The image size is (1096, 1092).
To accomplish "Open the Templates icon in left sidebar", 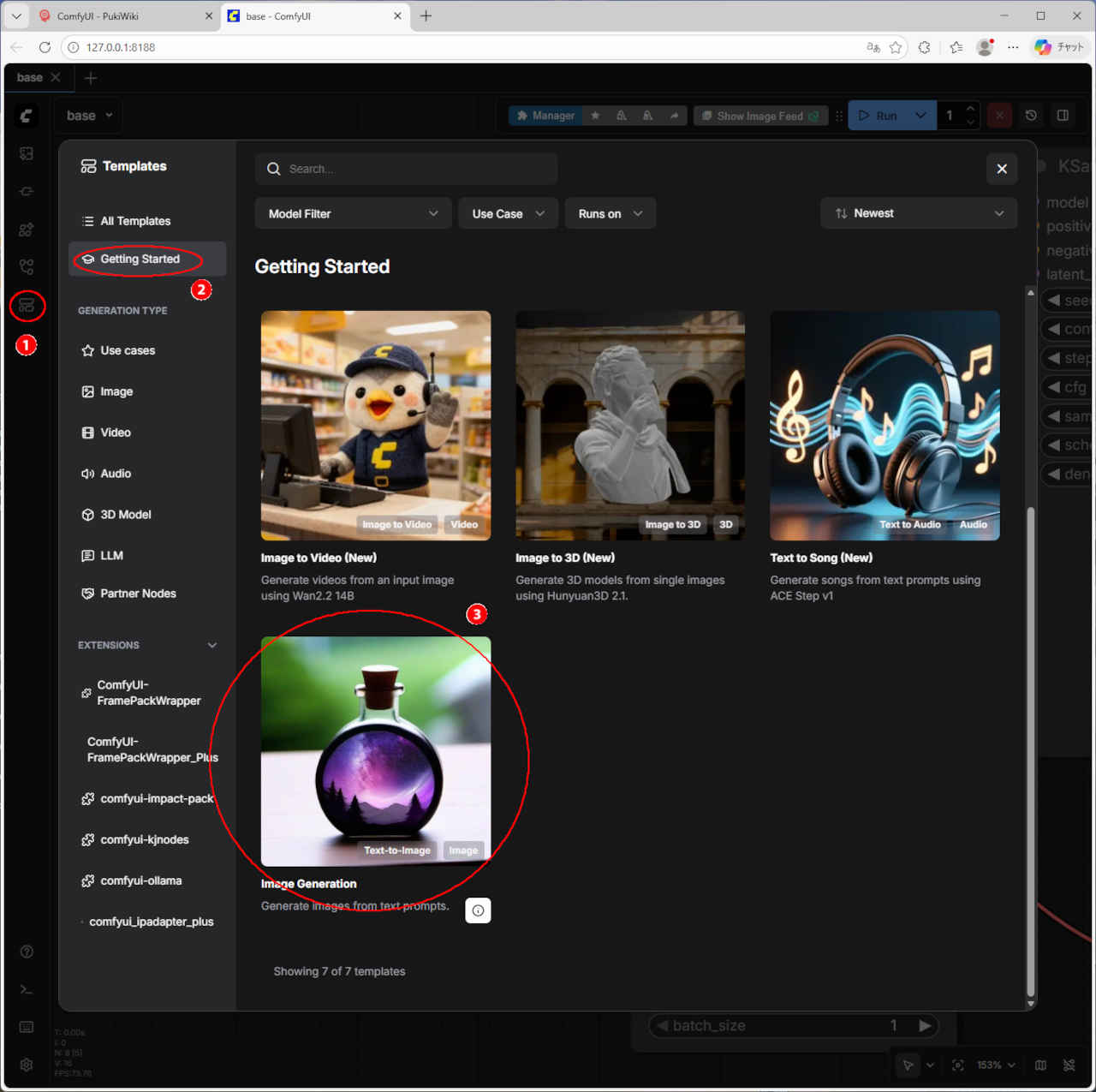I will coord(27,306).
